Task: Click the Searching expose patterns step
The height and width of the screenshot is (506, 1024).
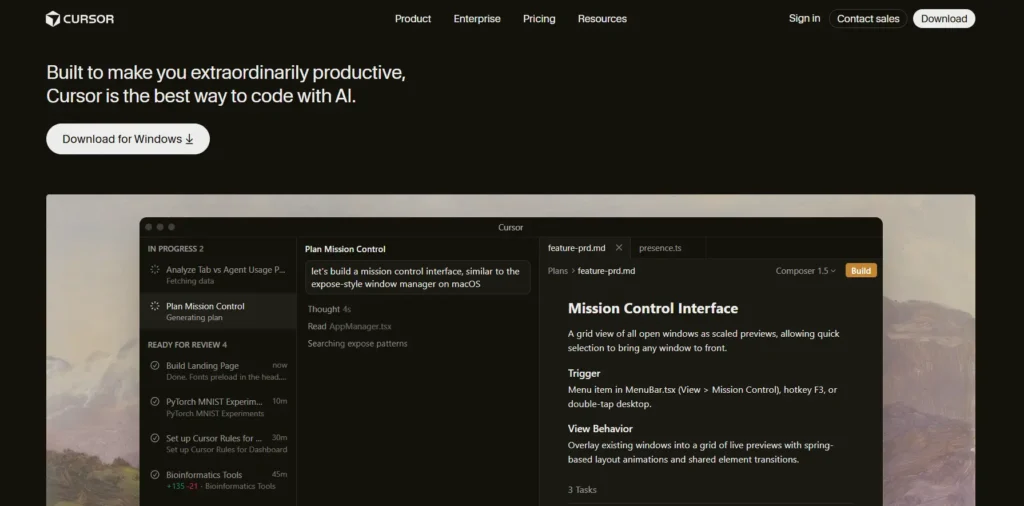Action: point(357,343)
